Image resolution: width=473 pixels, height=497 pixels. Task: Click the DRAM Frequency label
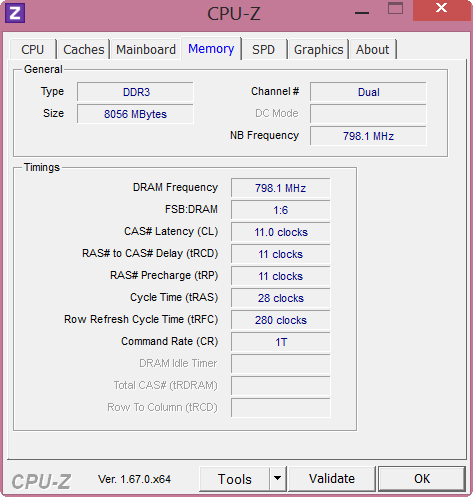[x=175, y=187]
